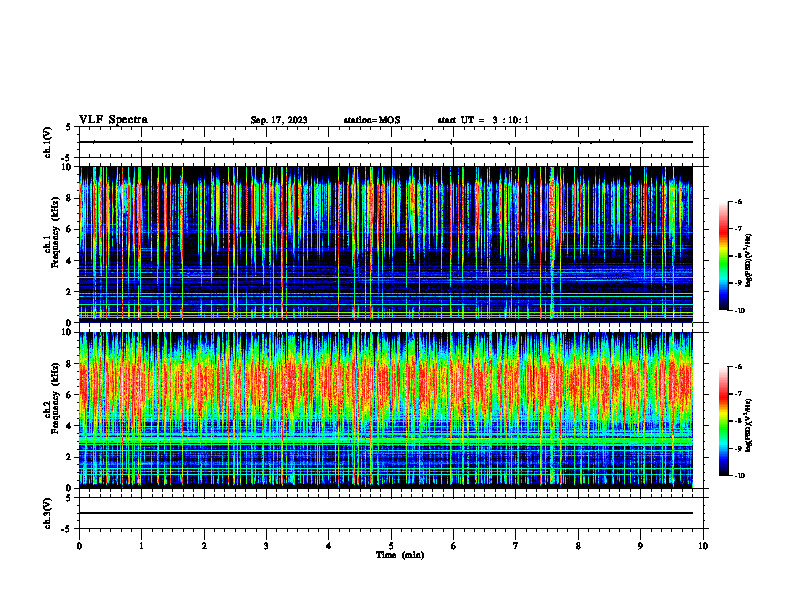Click the '3' tick on the time axis

(x=266, y=546)
